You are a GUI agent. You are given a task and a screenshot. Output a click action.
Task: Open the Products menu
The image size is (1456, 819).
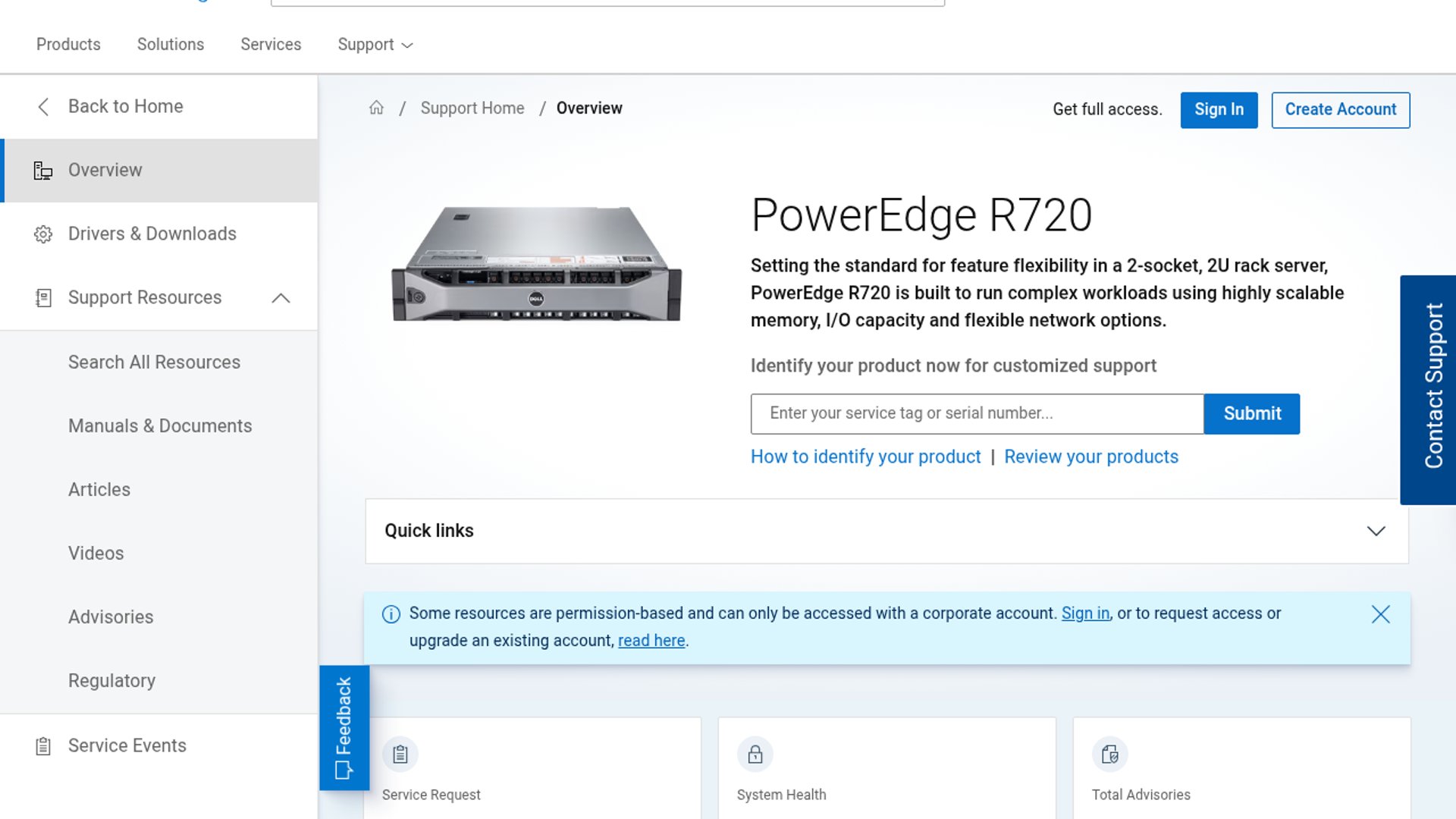click(68, 45)
